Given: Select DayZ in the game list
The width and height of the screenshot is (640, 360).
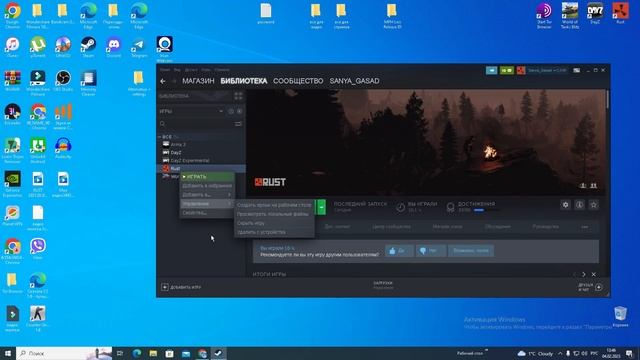Looking at the screenshot, I should pyautogui.click(x=176, y=152).
